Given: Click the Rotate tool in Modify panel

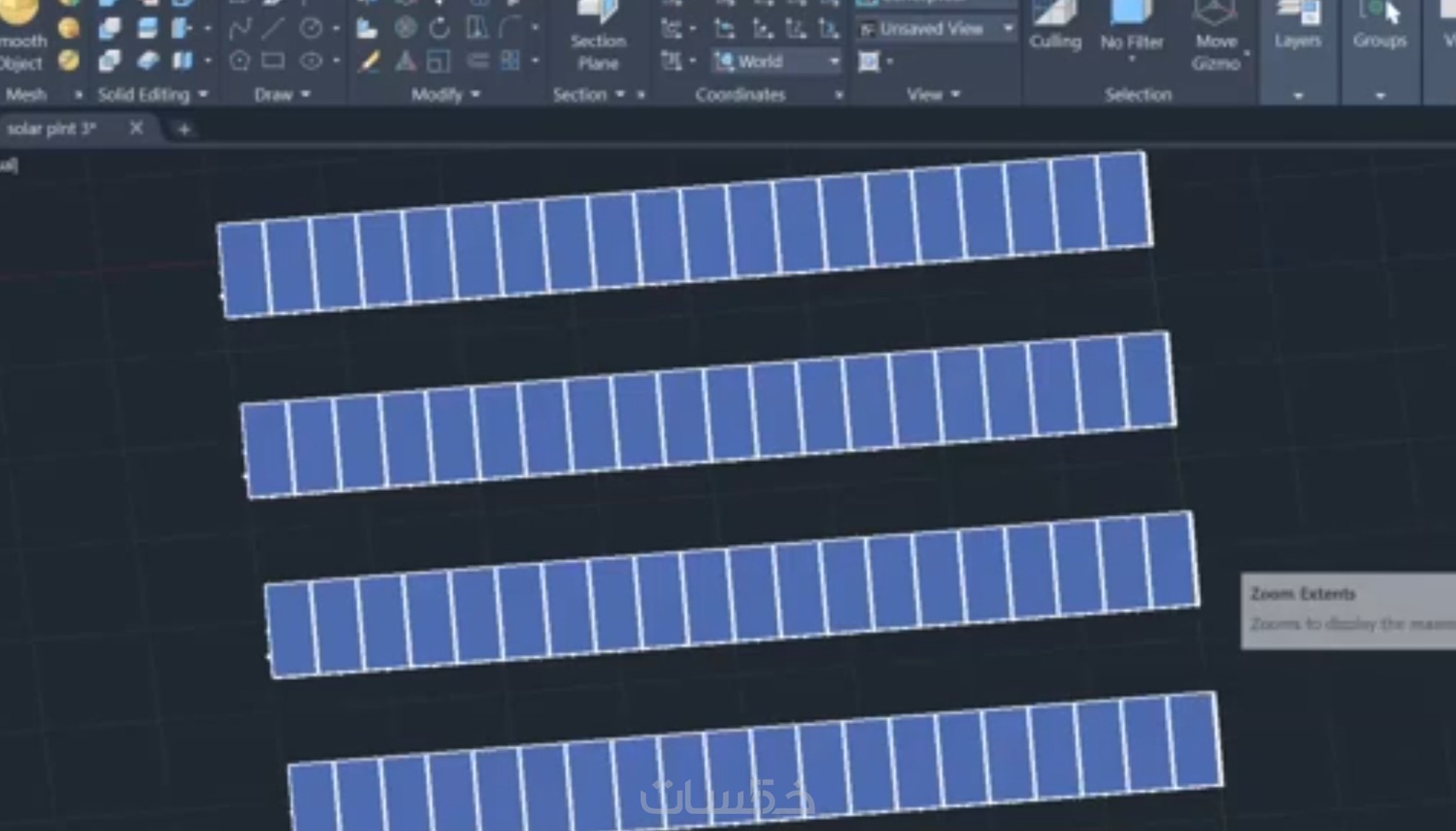Looking at the screenshot, I should click(440, 28).
